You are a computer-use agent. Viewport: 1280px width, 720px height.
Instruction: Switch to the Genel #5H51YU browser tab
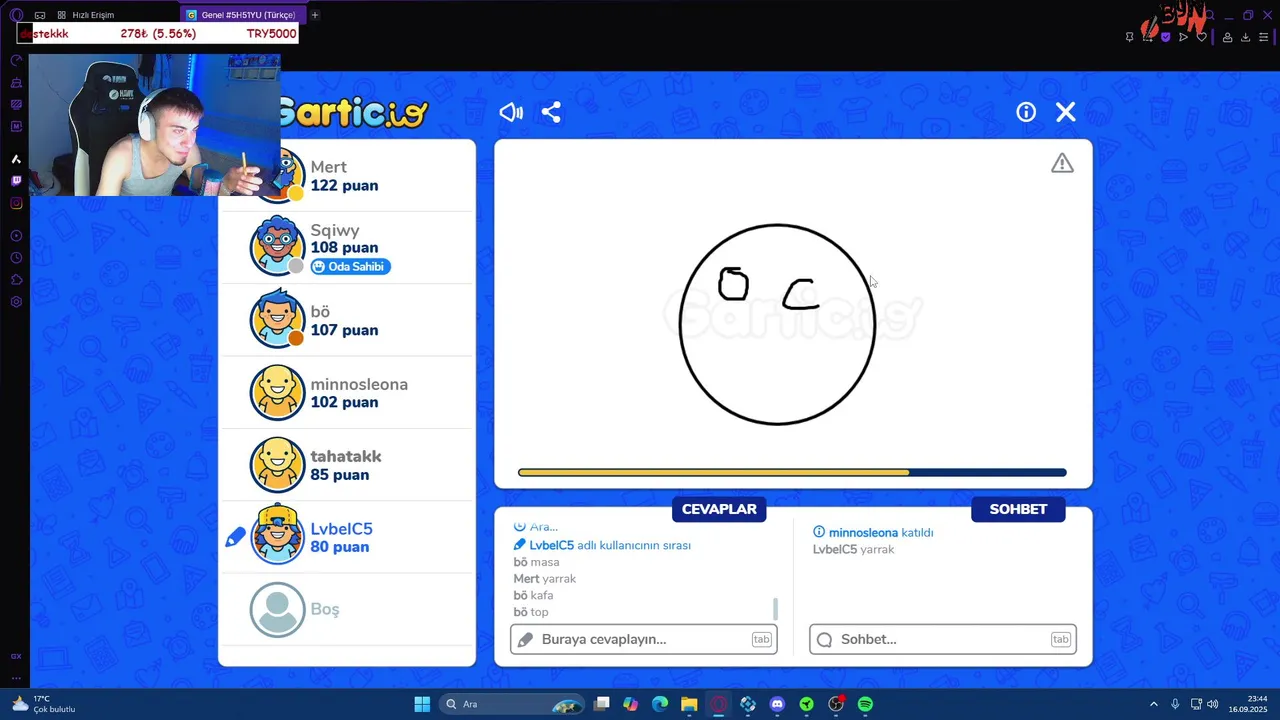point(243,15)
